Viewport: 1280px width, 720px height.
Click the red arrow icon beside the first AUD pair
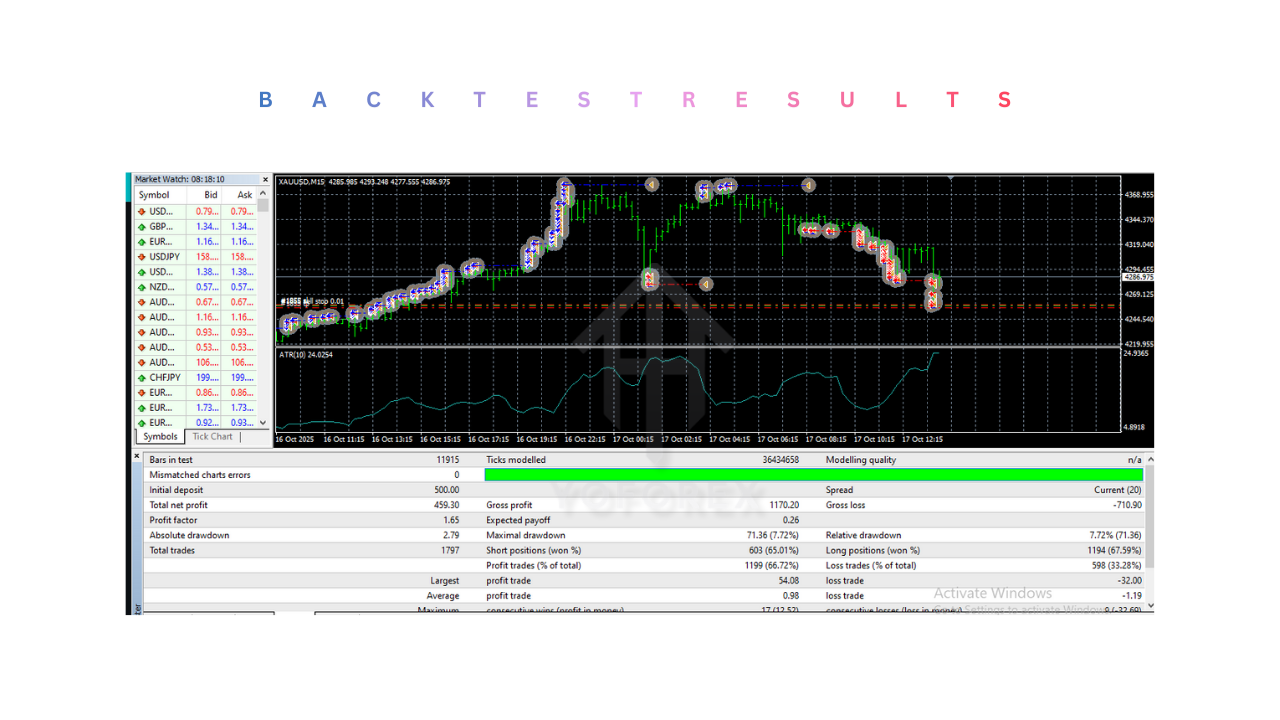click(143, 302)
